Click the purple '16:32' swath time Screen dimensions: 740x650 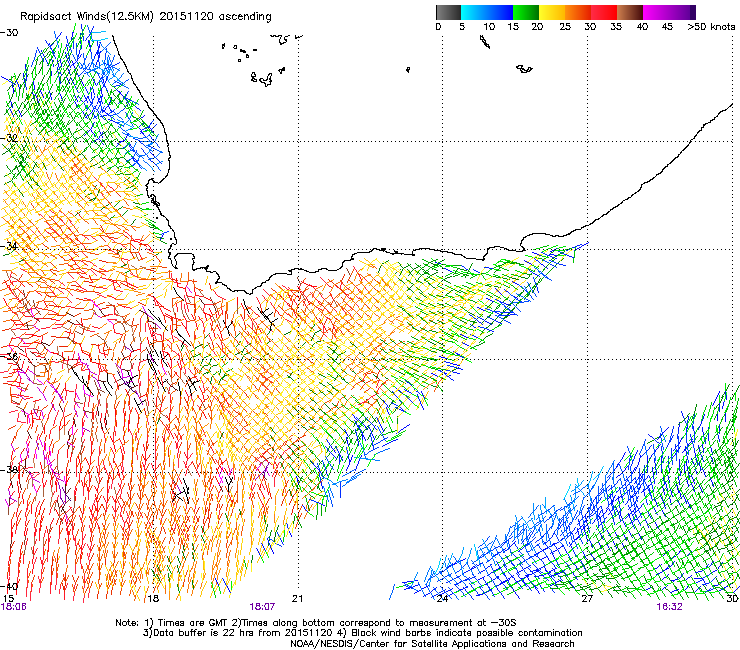[x=669, y=607]
